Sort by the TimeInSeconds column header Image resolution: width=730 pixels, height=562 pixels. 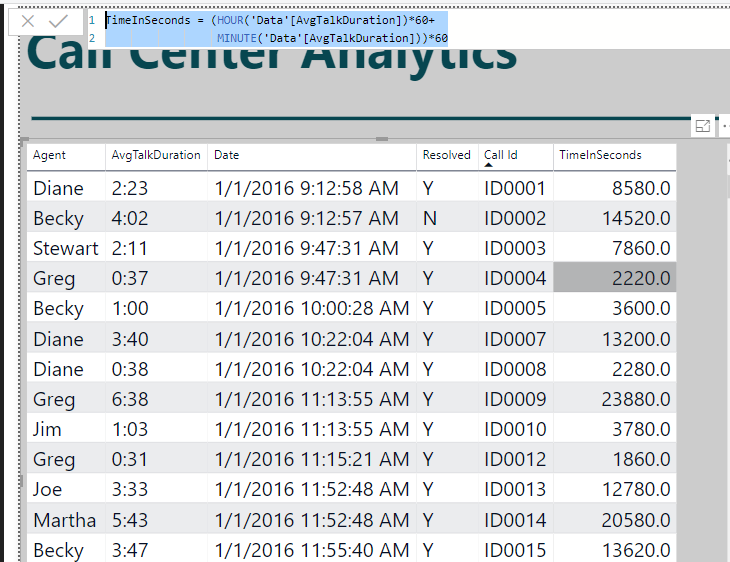(600, 155)
